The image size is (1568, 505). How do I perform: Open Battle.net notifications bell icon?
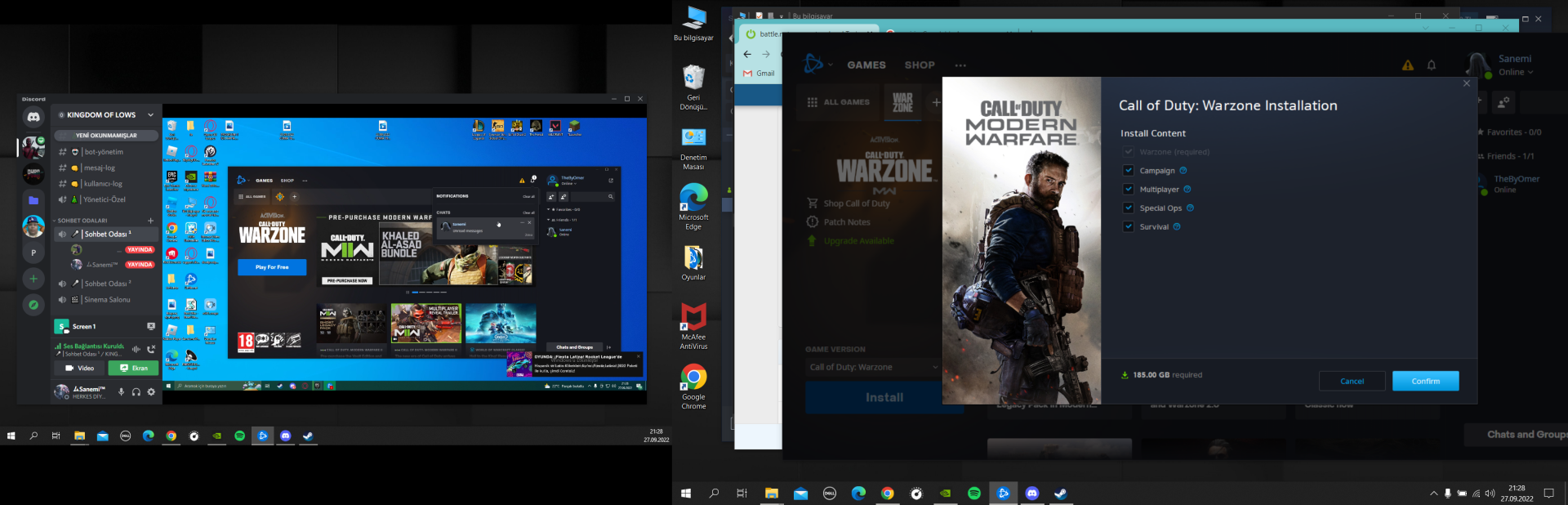pyautogui.click(x=1432, y=65)
